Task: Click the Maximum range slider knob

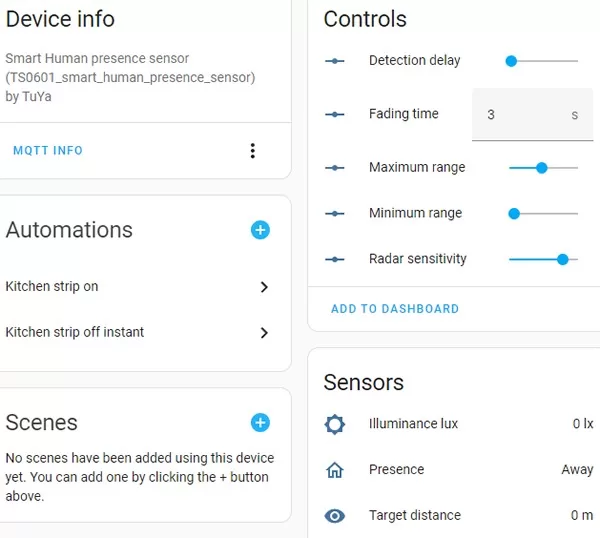Action: pyautogui.click(x=541, y=168)
